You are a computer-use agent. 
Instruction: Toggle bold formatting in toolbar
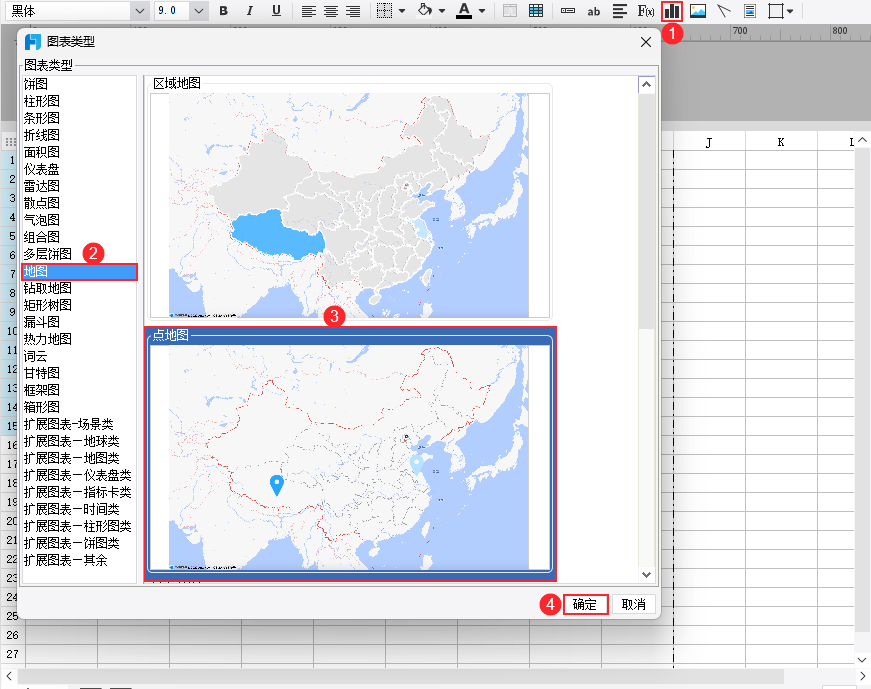223,11
